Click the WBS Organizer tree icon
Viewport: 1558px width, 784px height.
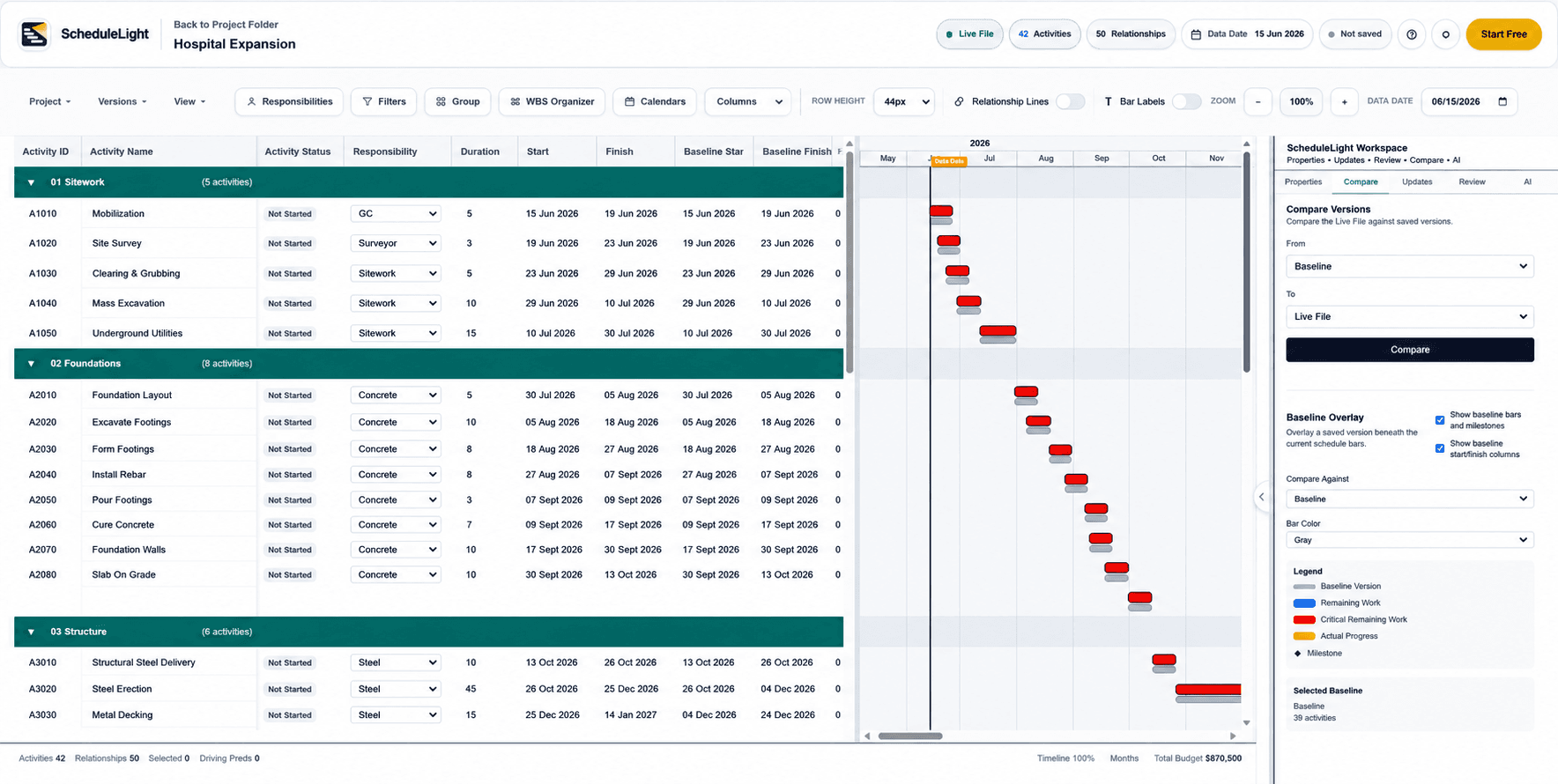[516, 101]
